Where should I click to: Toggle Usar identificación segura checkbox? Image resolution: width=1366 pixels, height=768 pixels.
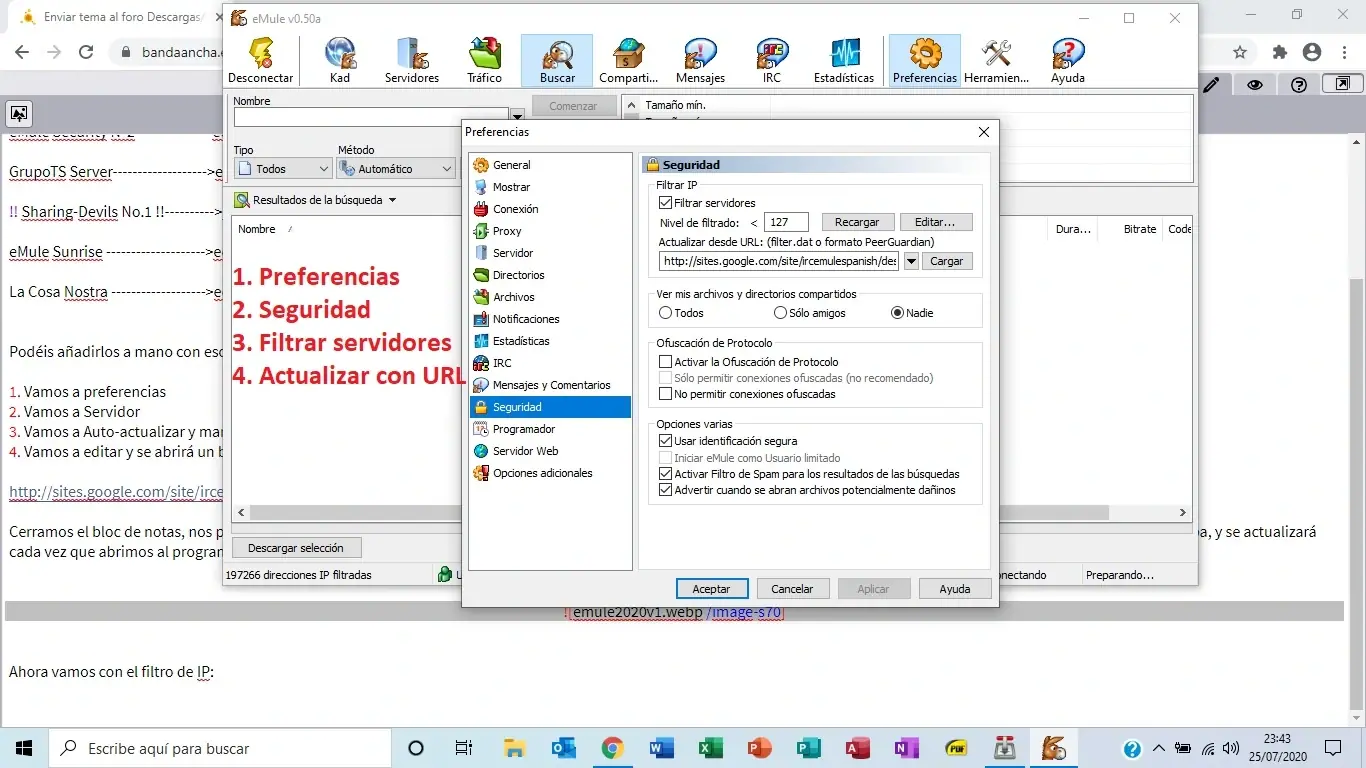(x=666, y=441)
